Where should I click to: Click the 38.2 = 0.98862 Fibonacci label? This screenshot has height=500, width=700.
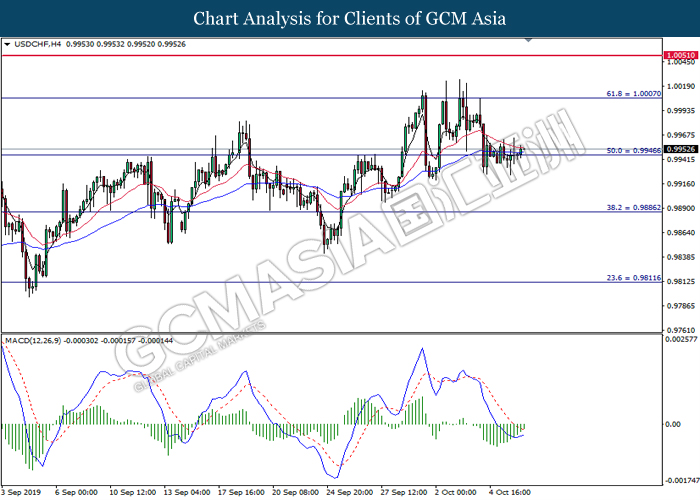coord(633,206)
